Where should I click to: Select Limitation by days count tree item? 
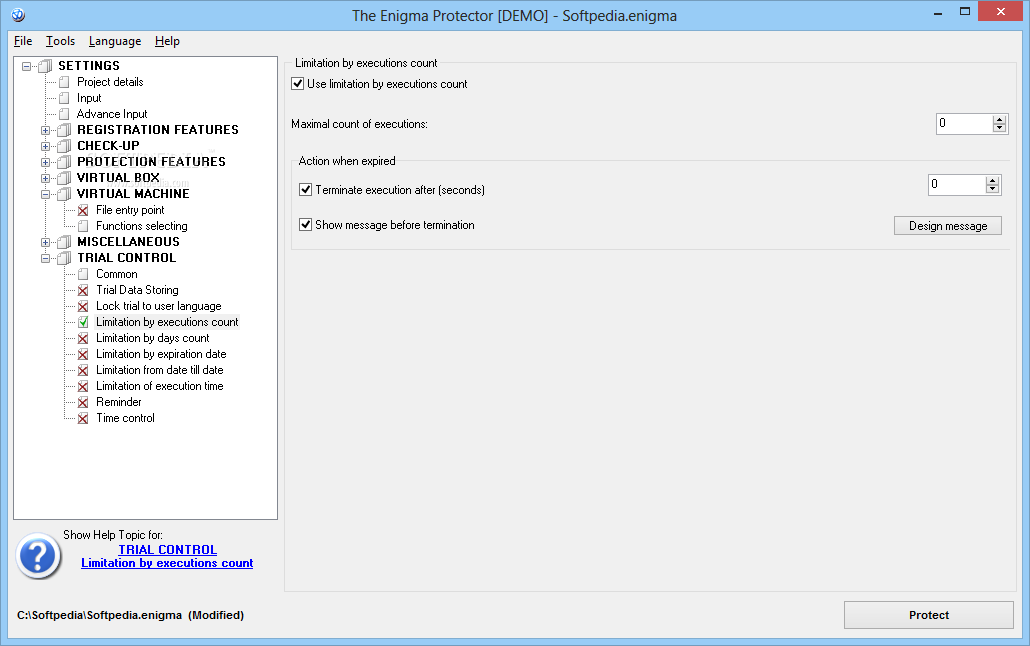pyautogui.click(x=152, y=338)
